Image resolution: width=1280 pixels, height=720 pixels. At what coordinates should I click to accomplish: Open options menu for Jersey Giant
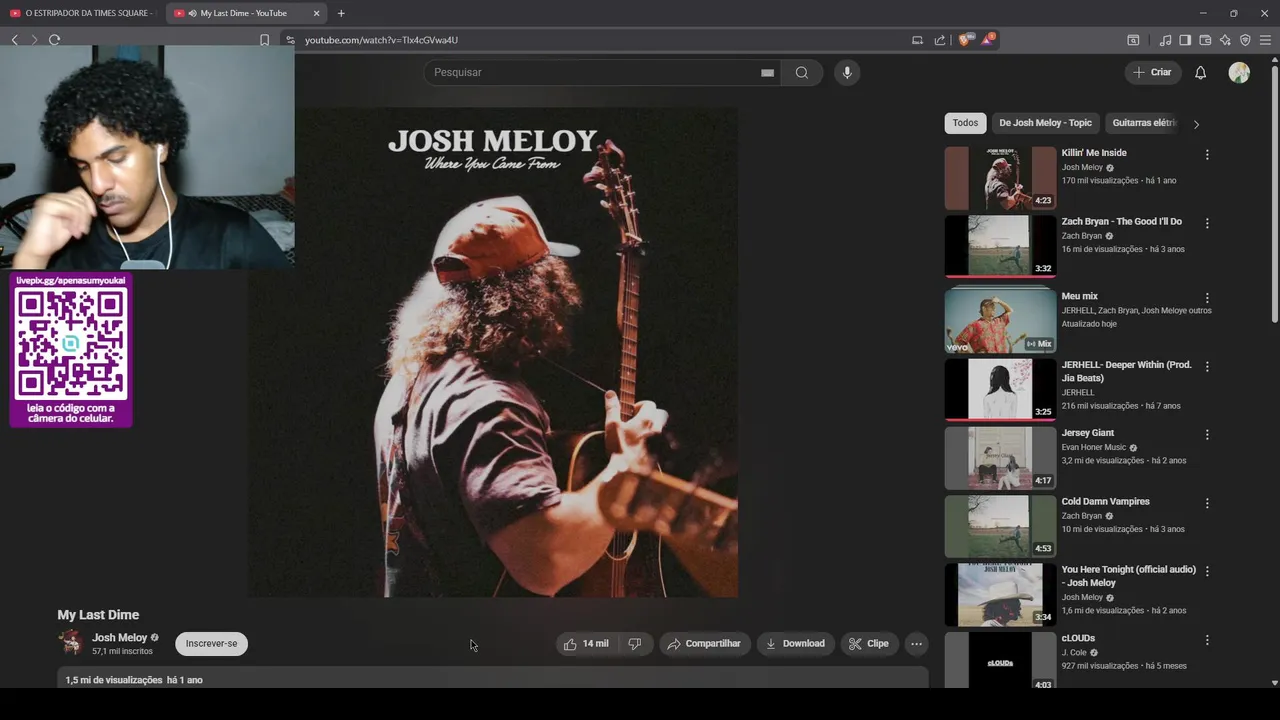[1207, 435]
